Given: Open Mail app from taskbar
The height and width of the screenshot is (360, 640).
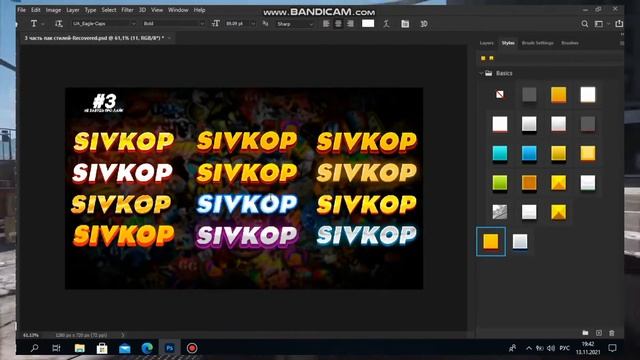Looking at the screenshot, I should 124,348.
